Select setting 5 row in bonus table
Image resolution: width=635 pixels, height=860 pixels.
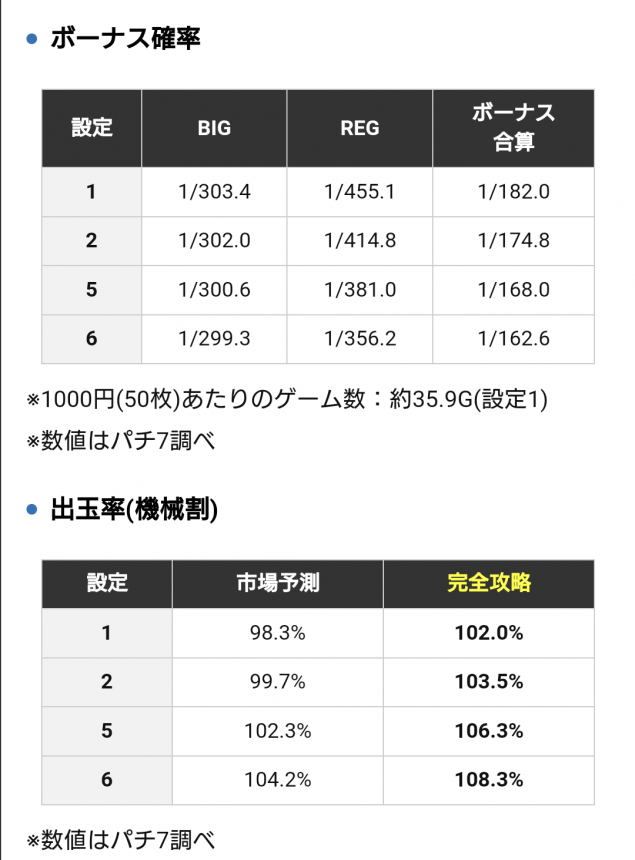318,290
